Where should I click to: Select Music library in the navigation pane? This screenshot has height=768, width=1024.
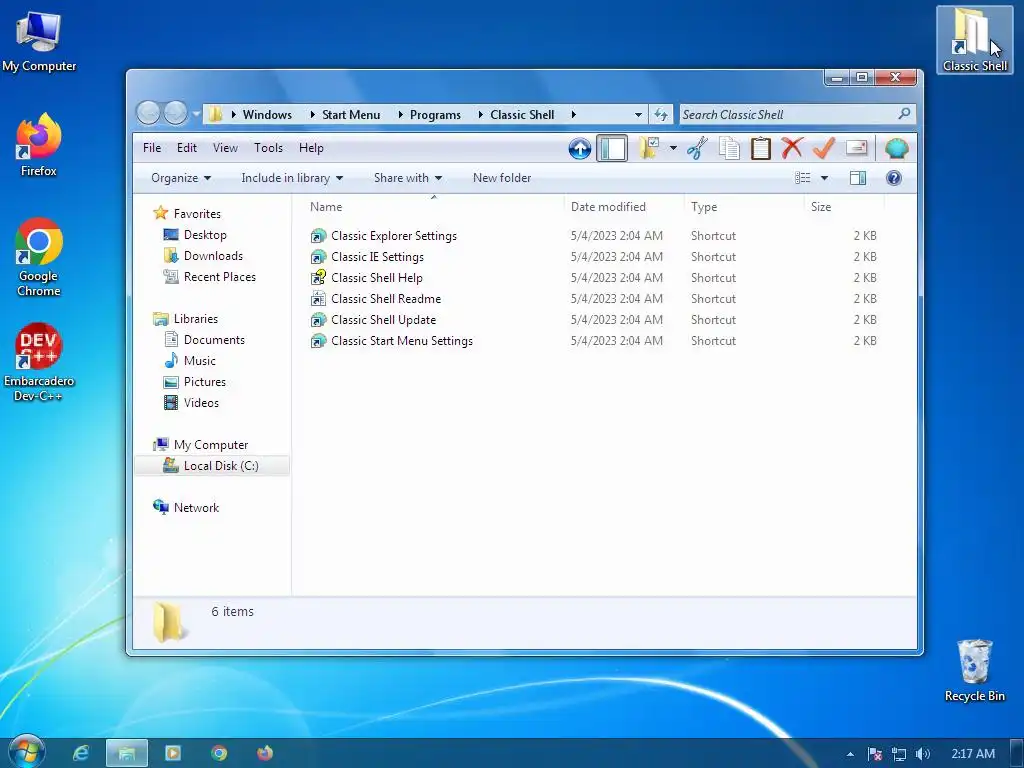(x=199, y=360)
